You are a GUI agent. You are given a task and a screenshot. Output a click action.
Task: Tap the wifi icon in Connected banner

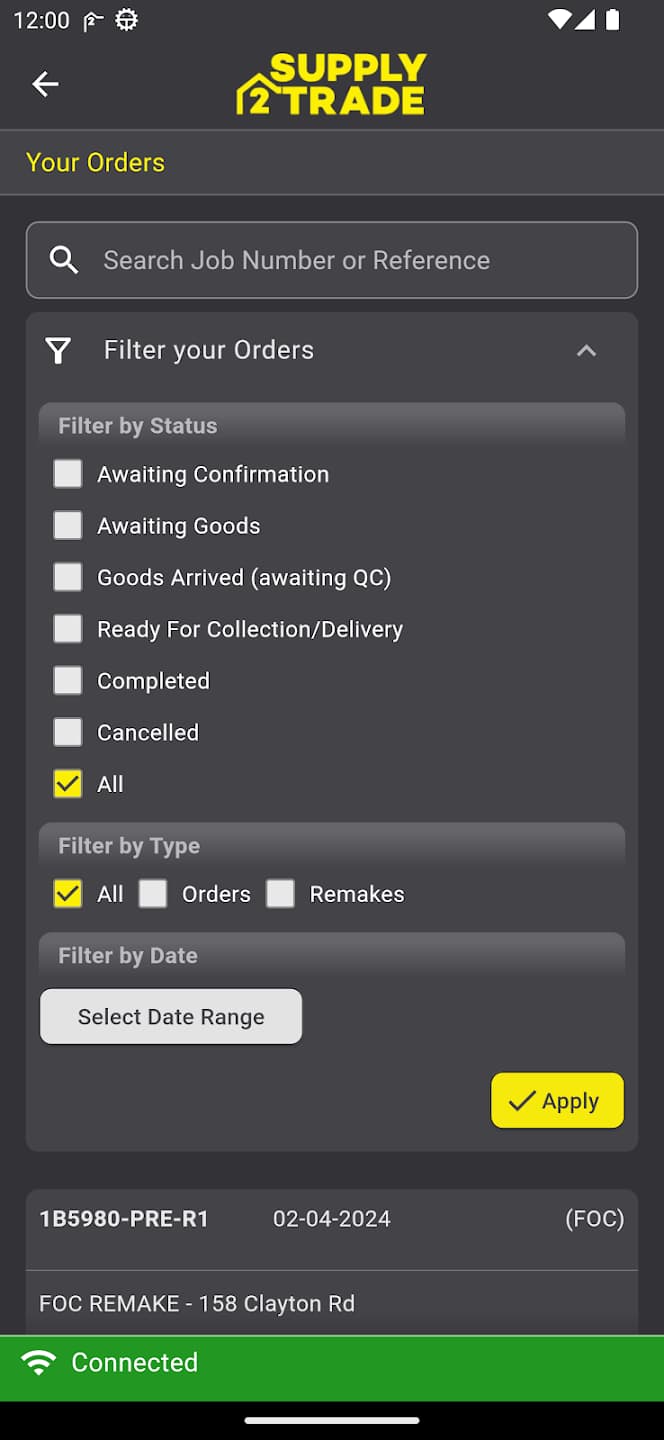[x=38, y=1361]
